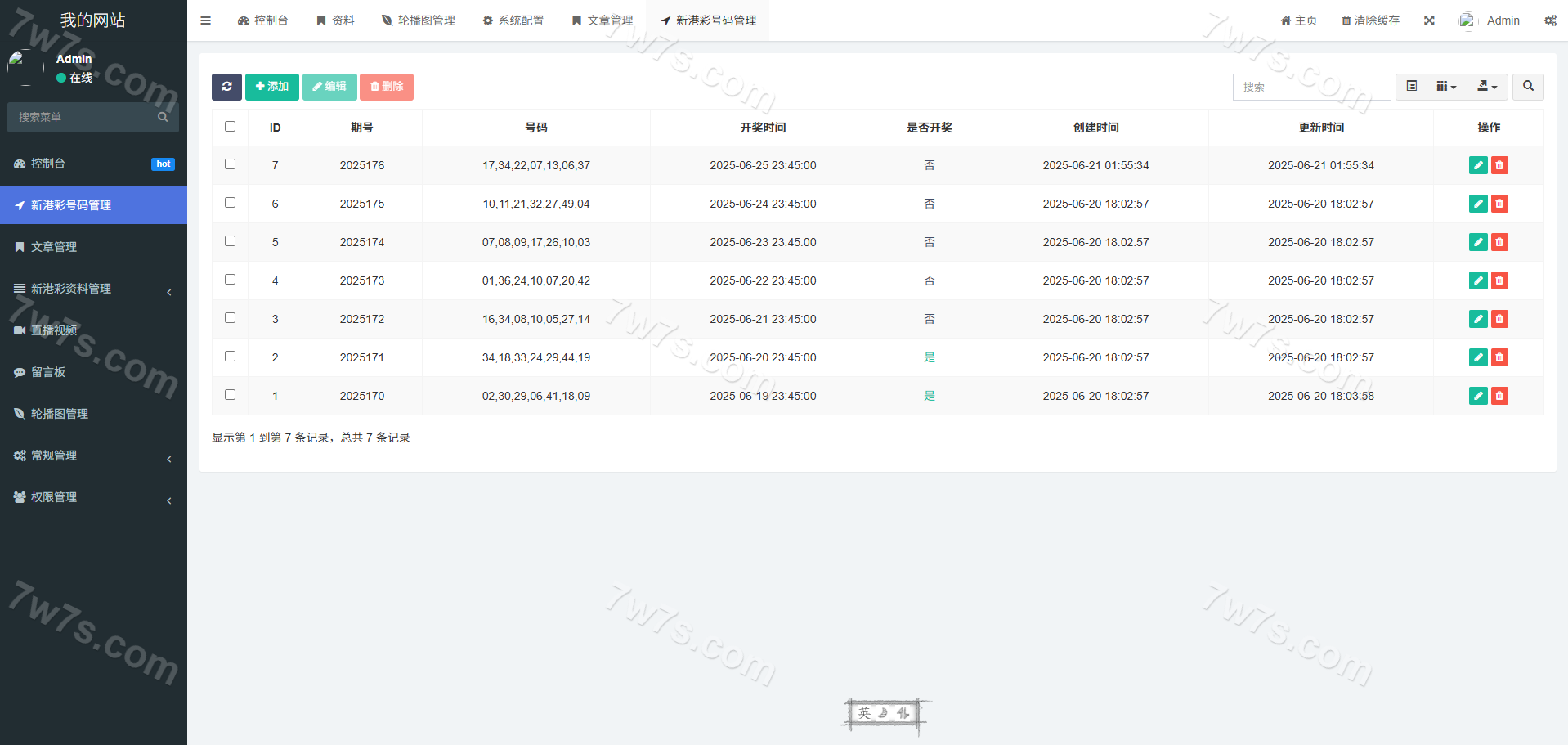
Task: Check the checkbox for row ID 7
Action: (x=230, y=164)
